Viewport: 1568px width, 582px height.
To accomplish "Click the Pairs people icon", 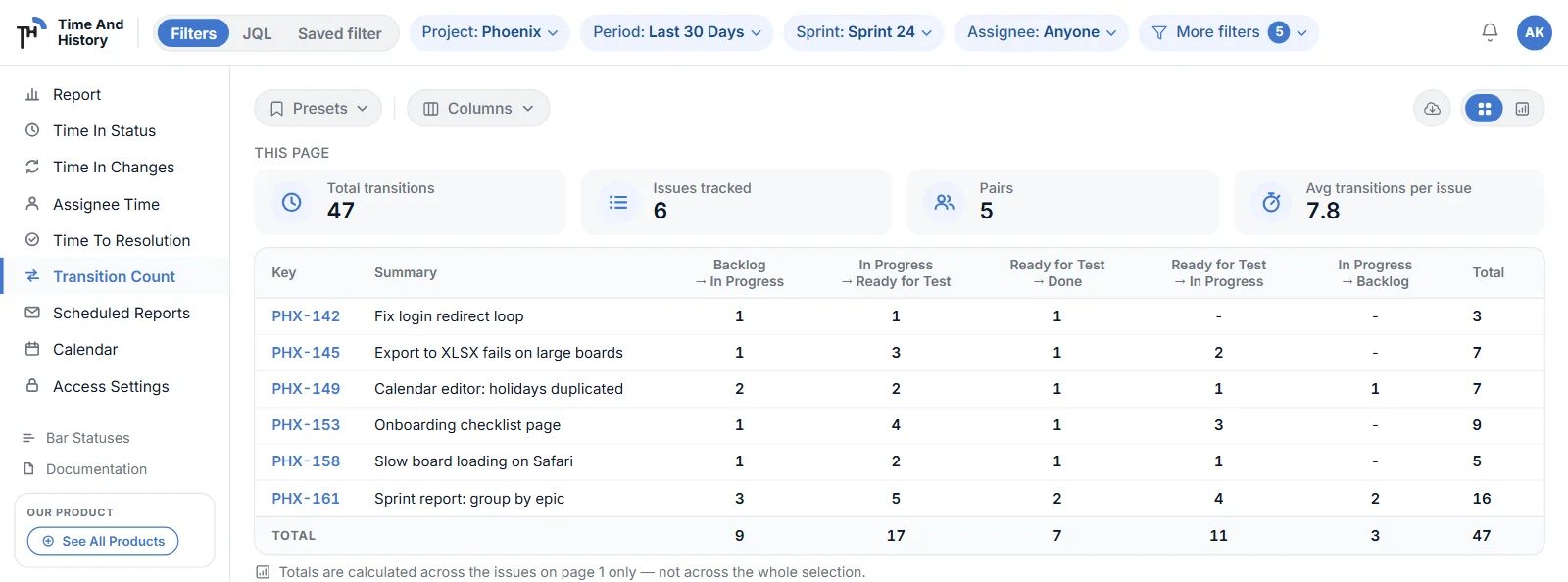I will [x=945, y=202].
